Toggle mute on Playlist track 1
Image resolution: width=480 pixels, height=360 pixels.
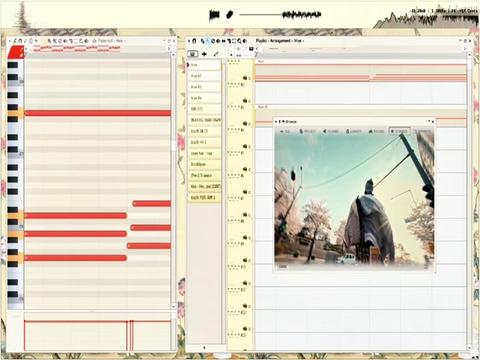coord(245,78)
